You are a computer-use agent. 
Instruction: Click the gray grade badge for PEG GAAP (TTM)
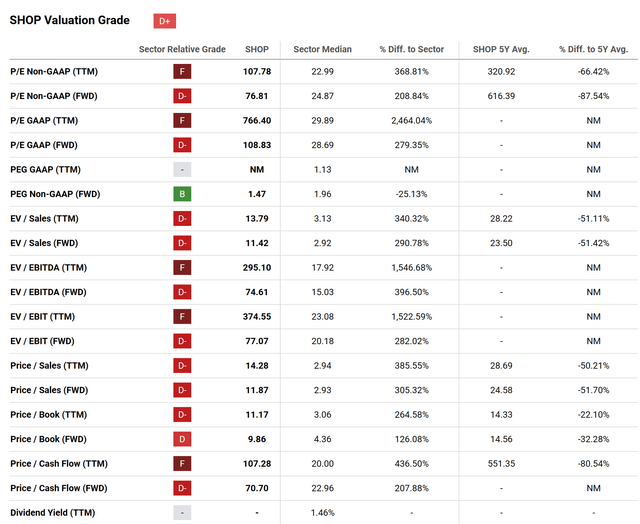point(183,170)
